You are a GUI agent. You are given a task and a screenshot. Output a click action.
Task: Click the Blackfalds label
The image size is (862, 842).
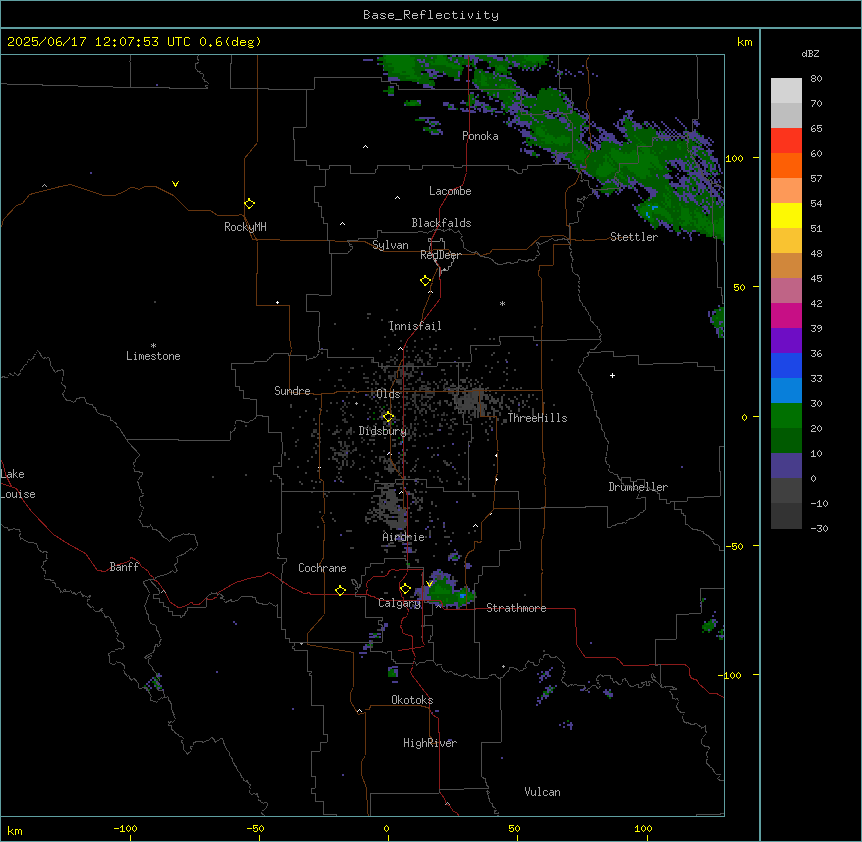click(x=441, y=223)
